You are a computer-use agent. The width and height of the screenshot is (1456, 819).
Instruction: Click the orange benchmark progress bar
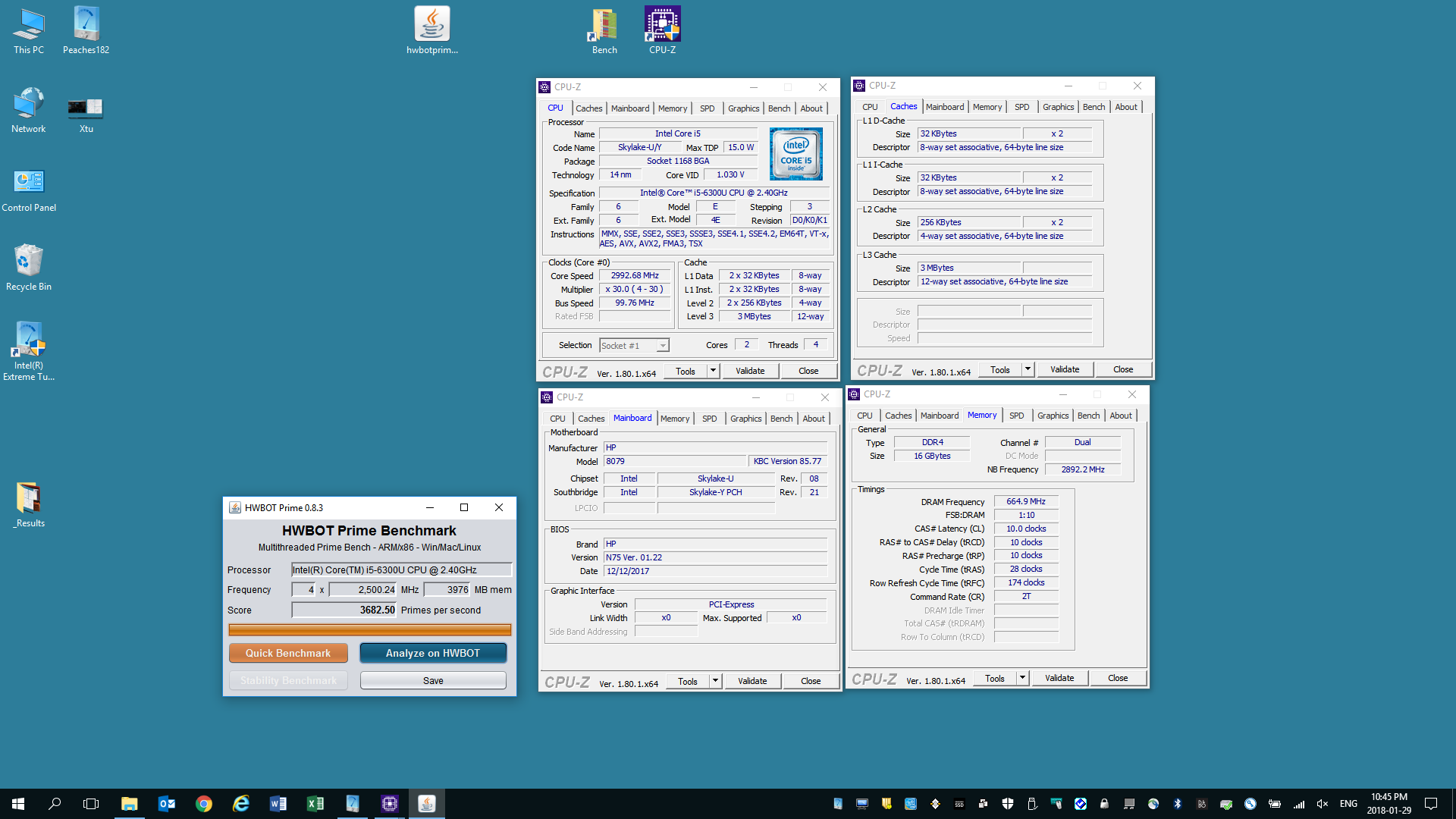(370, 629)
